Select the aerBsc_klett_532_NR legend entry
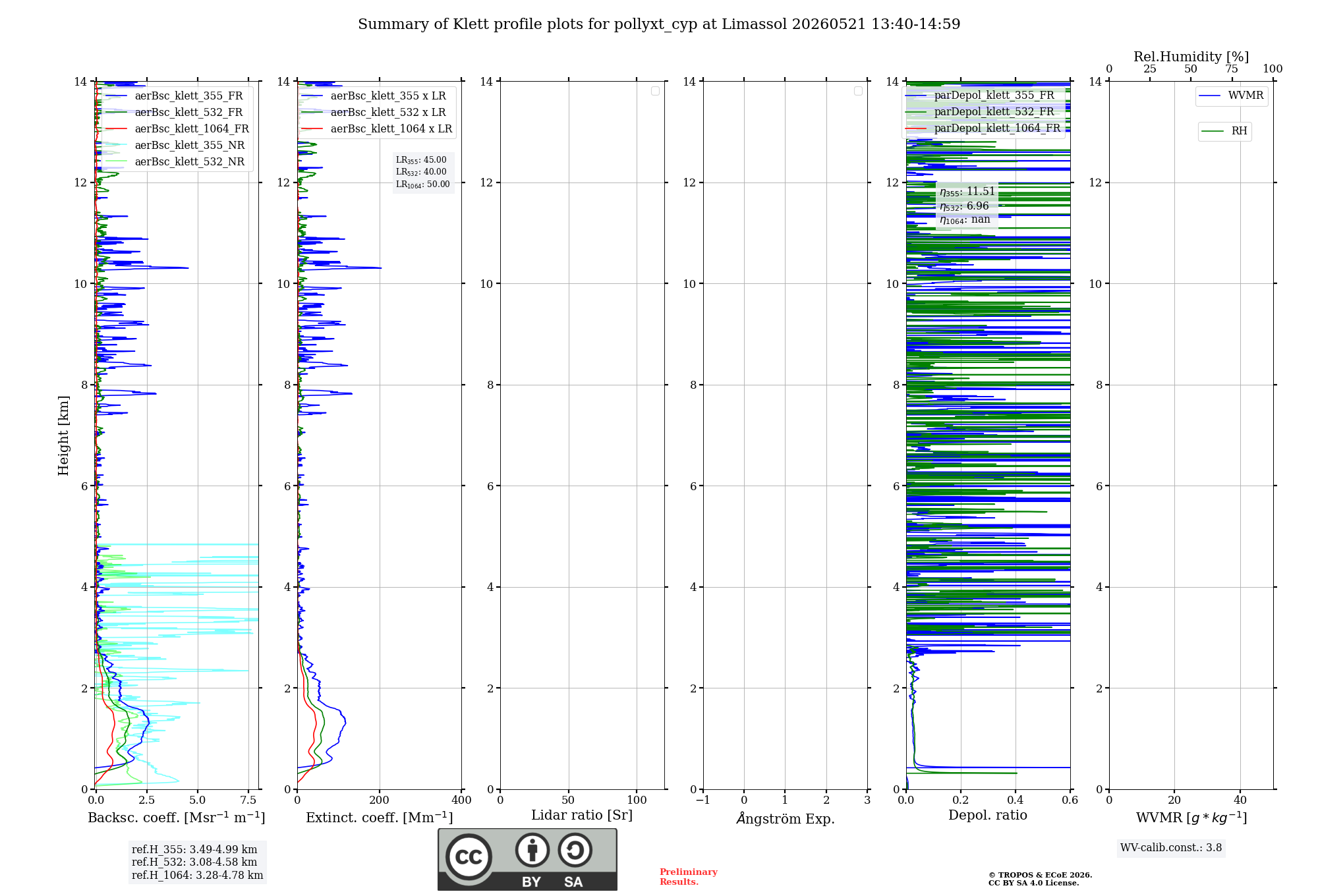This screenshot has width=1318, height=896. pos(176,162)
